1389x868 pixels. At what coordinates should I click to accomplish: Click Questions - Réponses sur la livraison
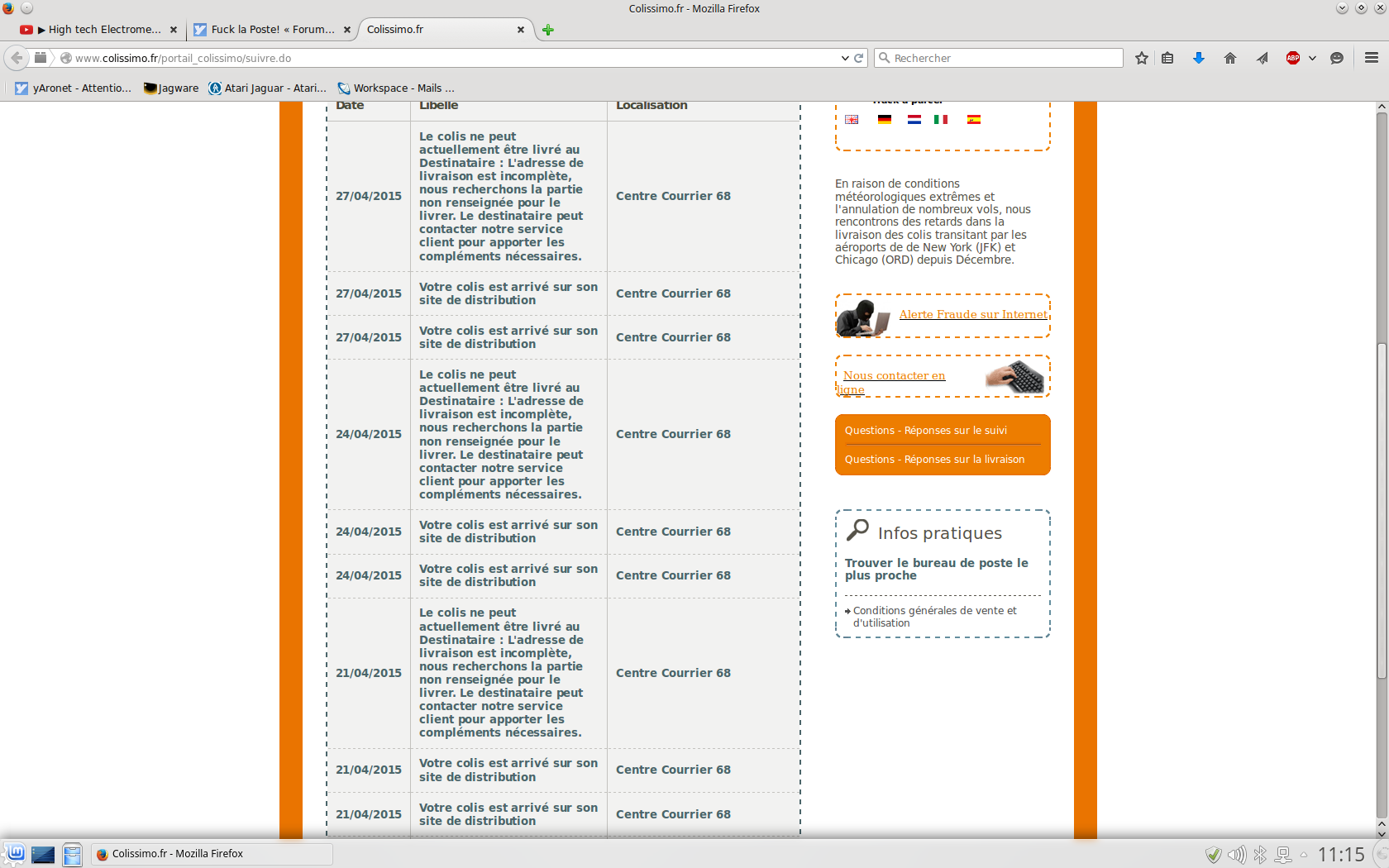click(x=934, y=460)
